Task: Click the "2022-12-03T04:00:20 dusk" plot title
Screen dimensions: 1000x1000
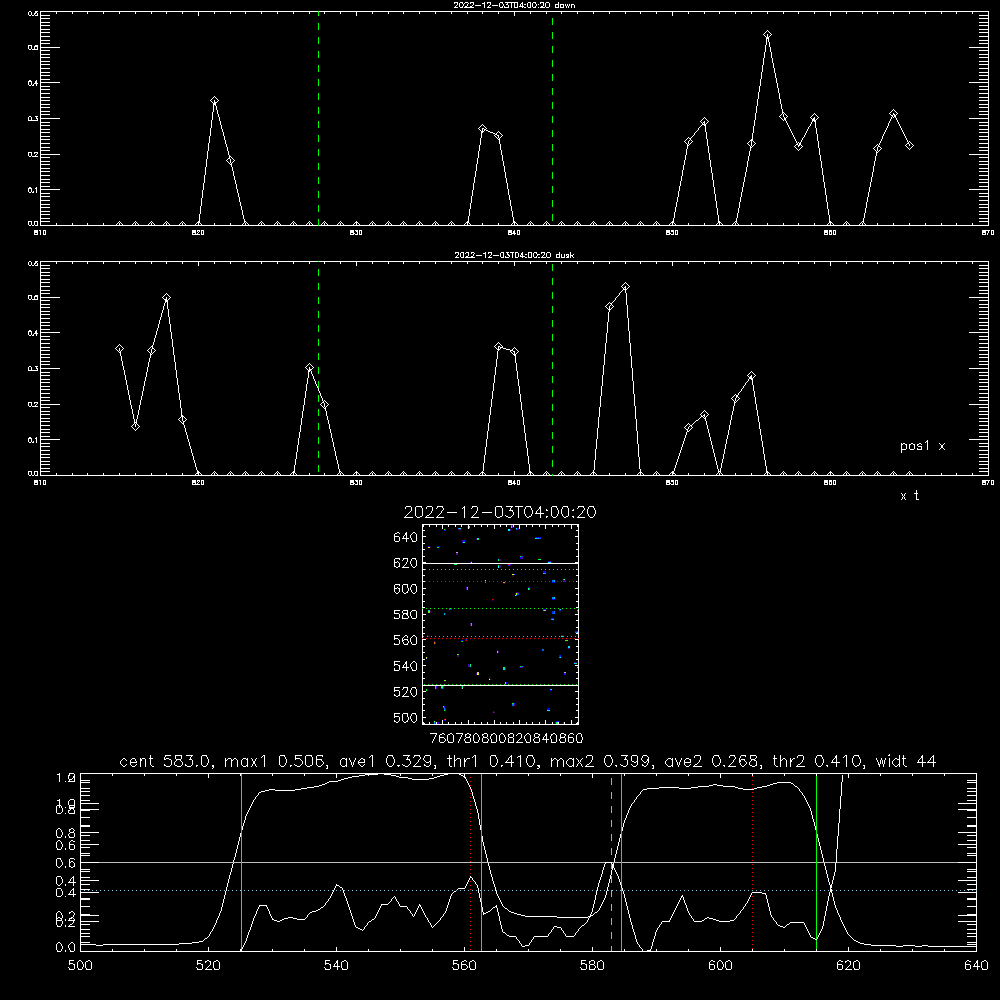Action: tap(514, 255)
